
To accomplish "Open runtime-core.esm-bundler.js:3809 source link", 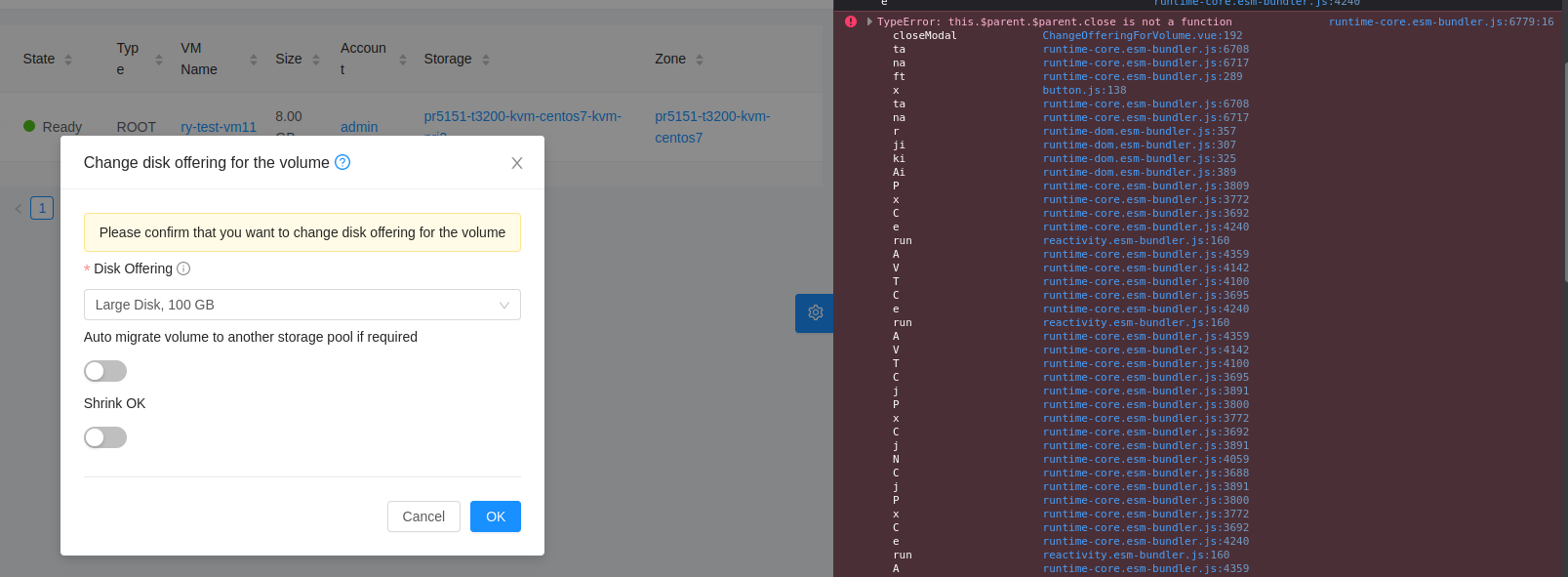I will coord(1146,185).
